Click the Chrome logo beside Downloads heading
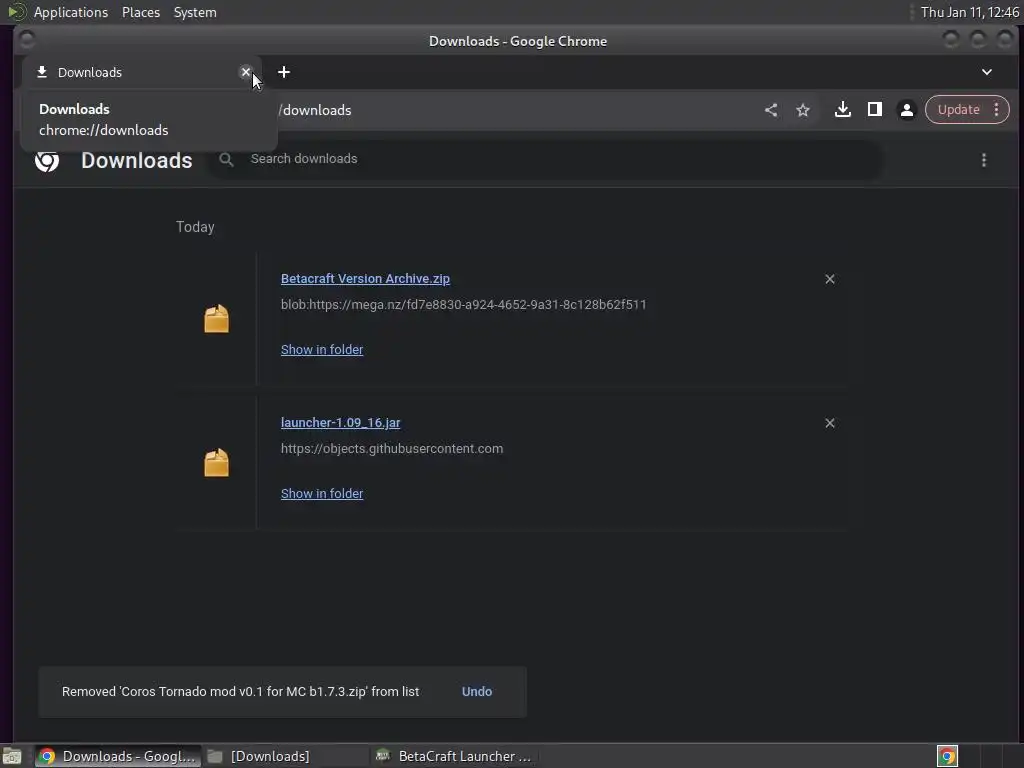Image resolution: width=1024 pixels, height=768 pixels. click(46, 160)
